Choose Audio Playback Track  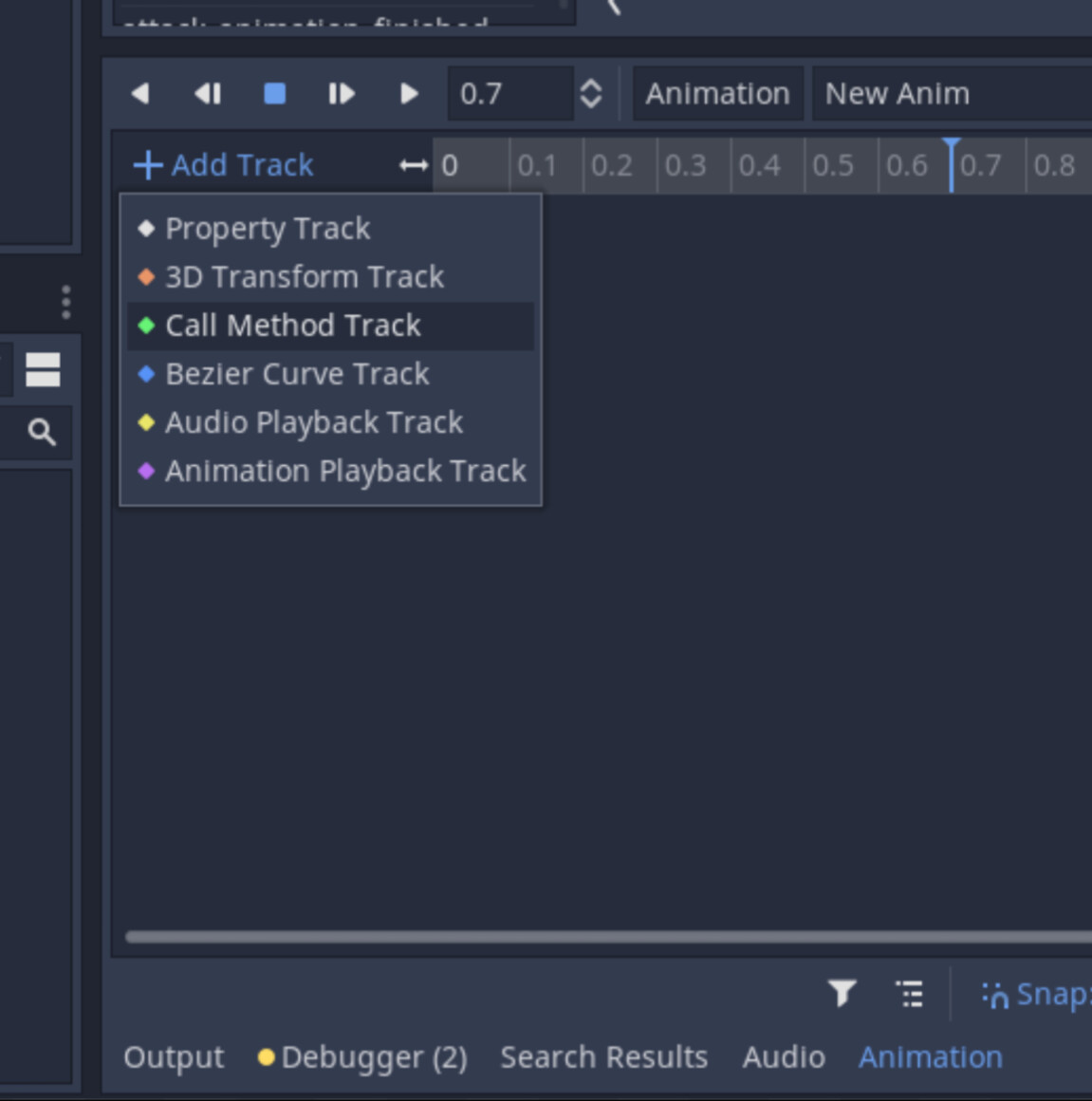pyautogui.click(x=313, y=422)
